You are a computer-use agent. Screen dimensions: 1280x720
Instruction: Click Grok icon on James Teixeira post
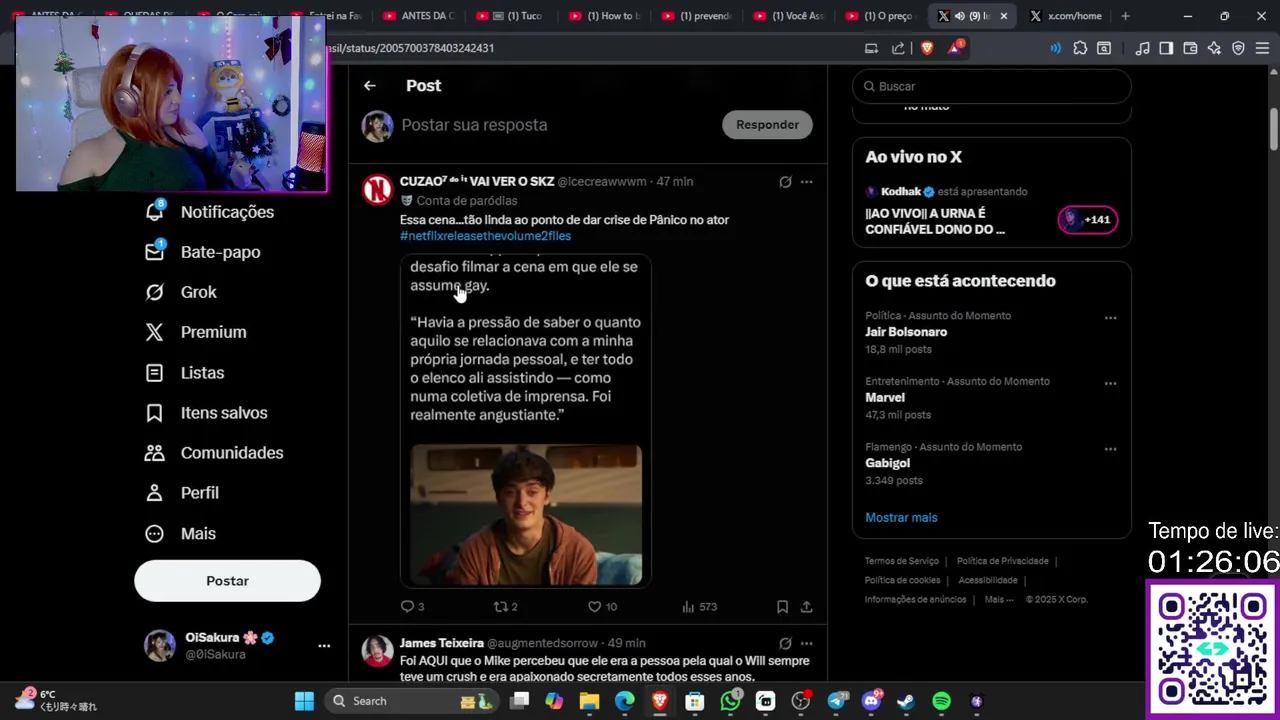(785, 643)
